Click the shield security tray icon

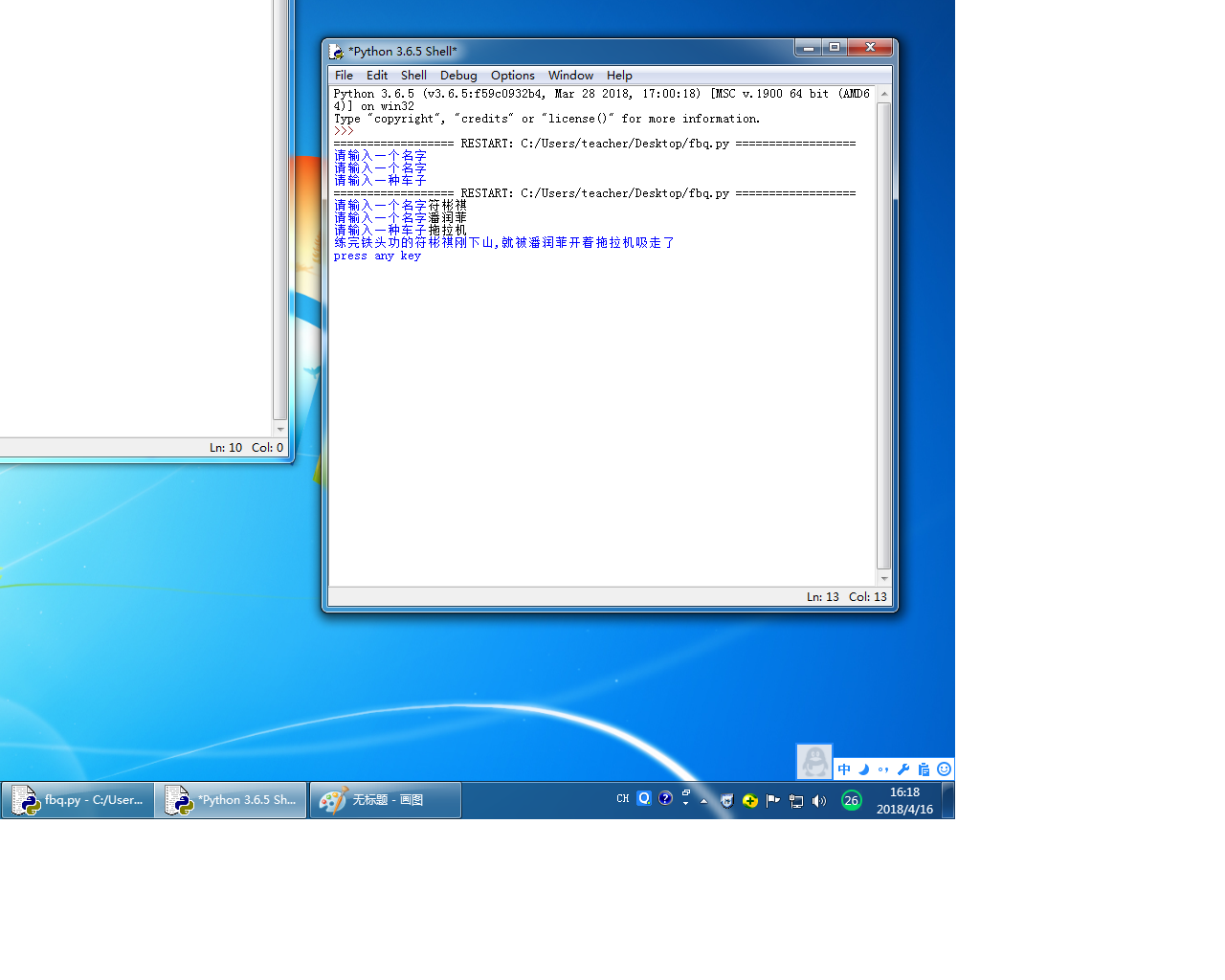pyautogui.click(x=726, y=801)
